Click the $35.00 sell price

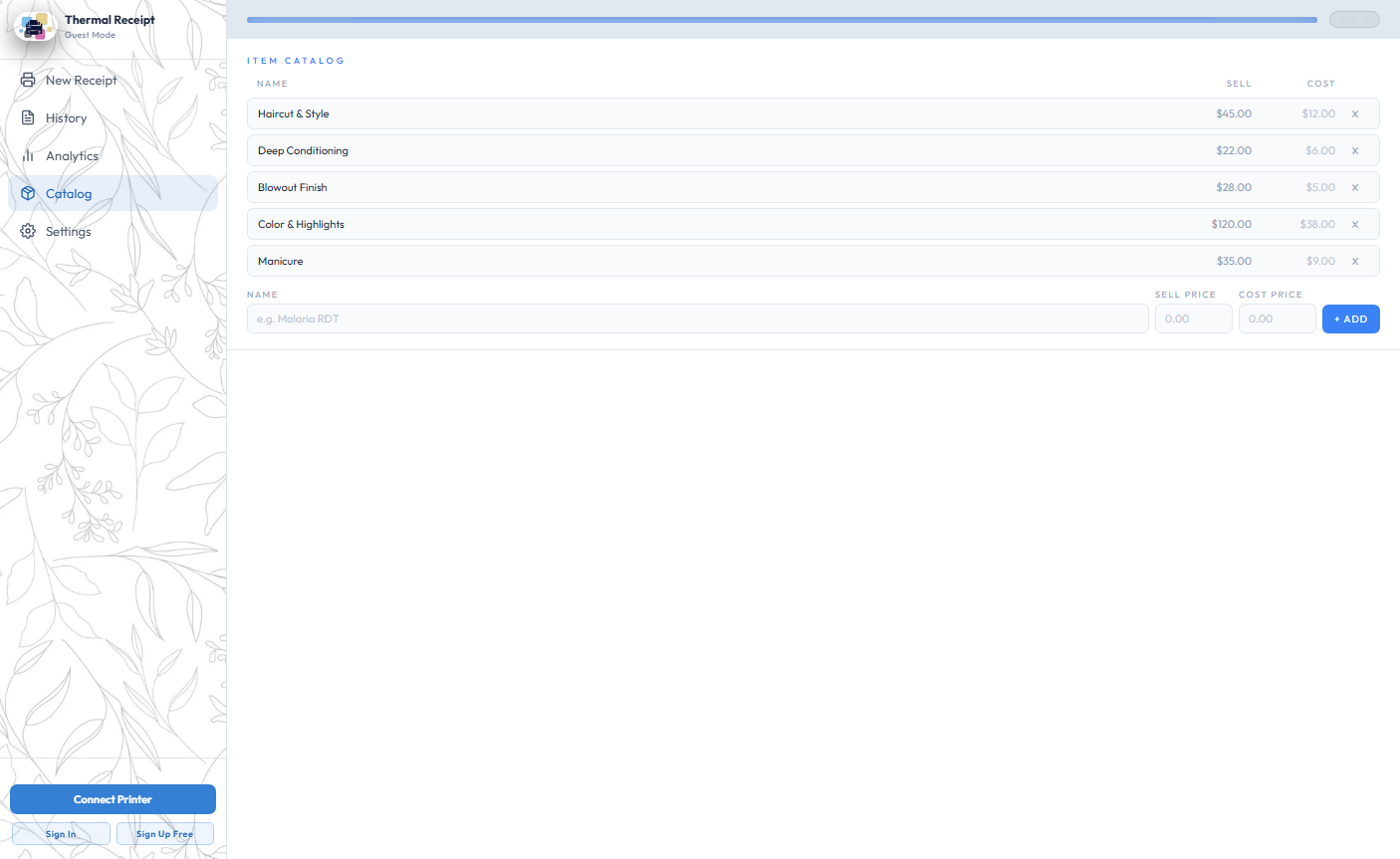pyautogui.click(x=1234, y=261)
